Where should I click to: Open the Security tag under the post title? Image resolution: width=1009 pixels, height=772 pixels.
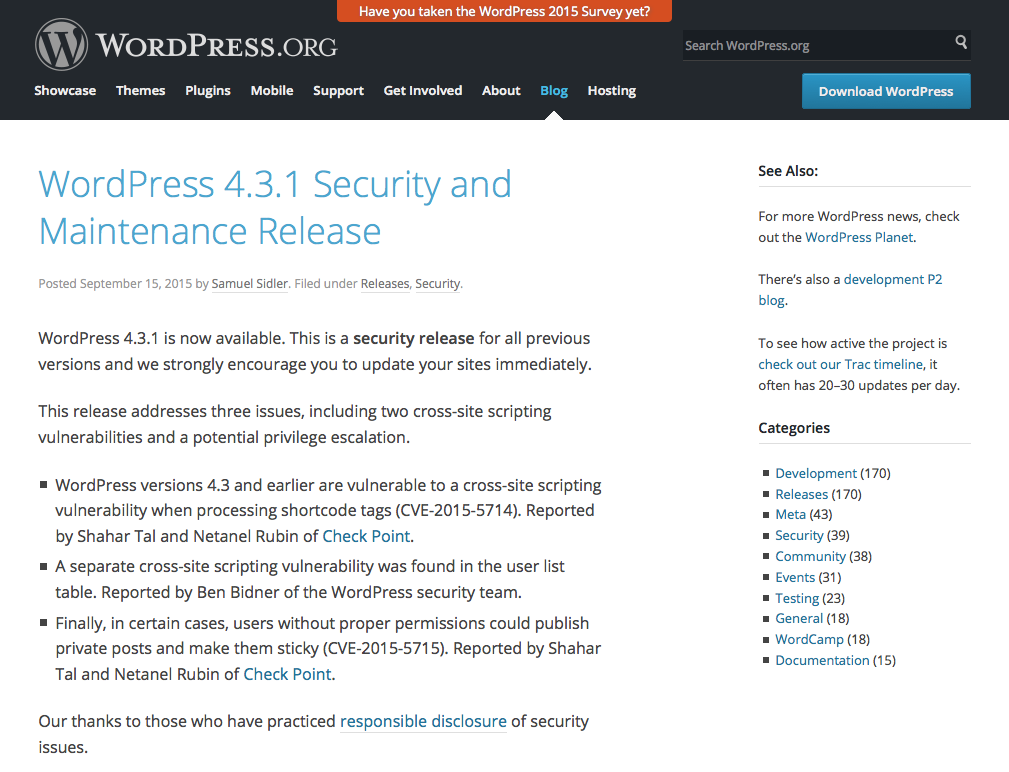click(438, 284)
